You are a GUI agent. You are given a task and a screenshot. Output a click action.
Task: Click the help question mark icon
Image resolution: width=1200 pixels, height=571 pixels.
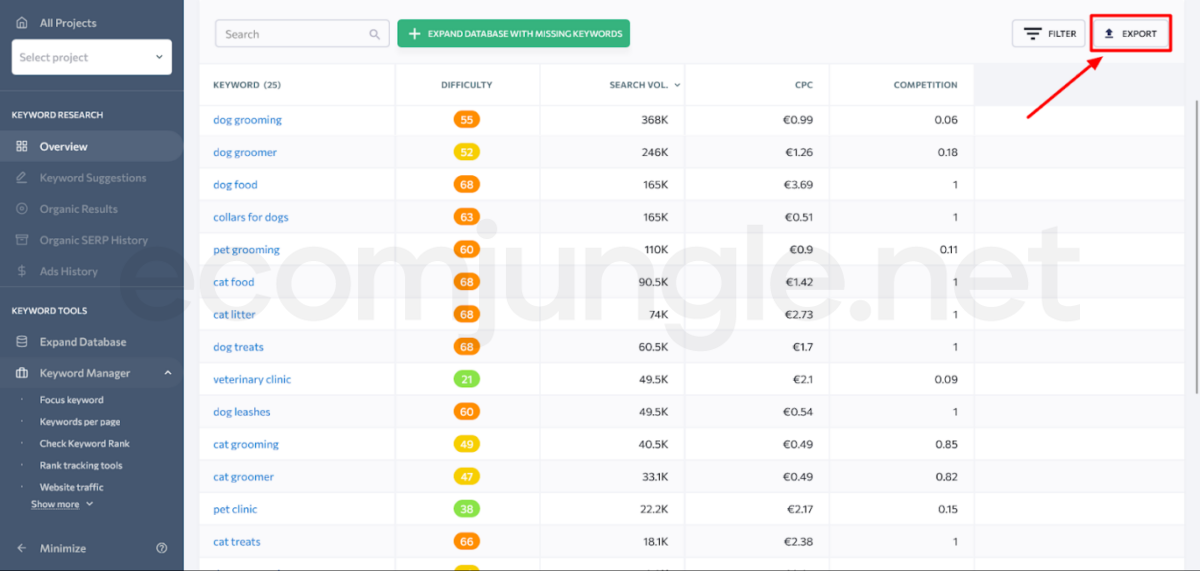[162, 548]
